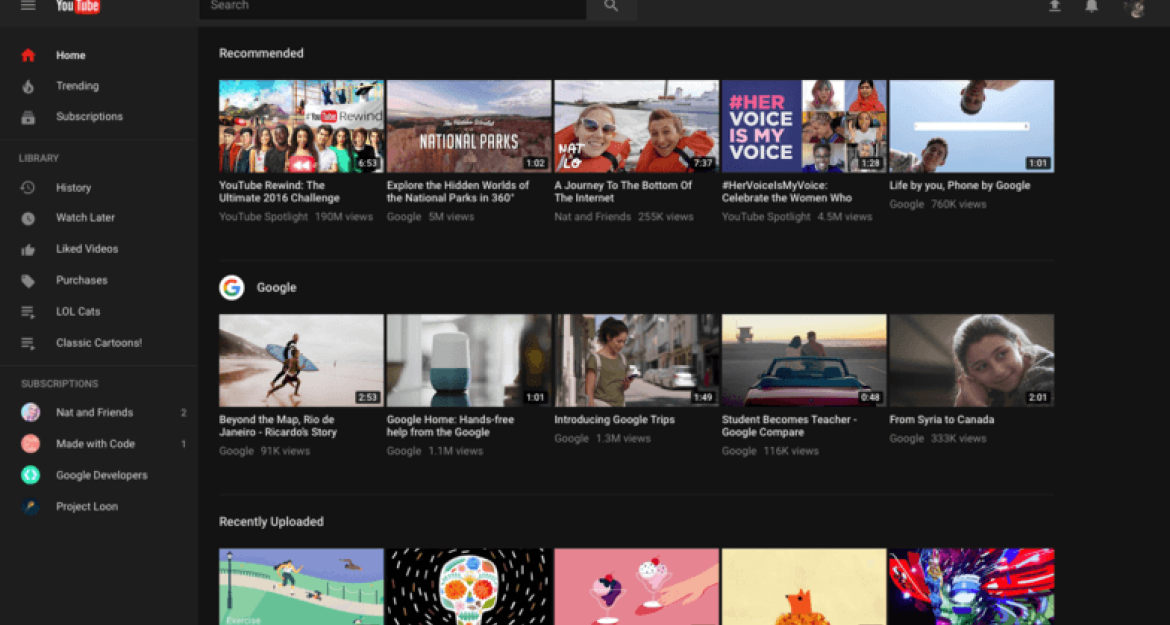Open the National Parks 360° thumbnail

[469, 127]
